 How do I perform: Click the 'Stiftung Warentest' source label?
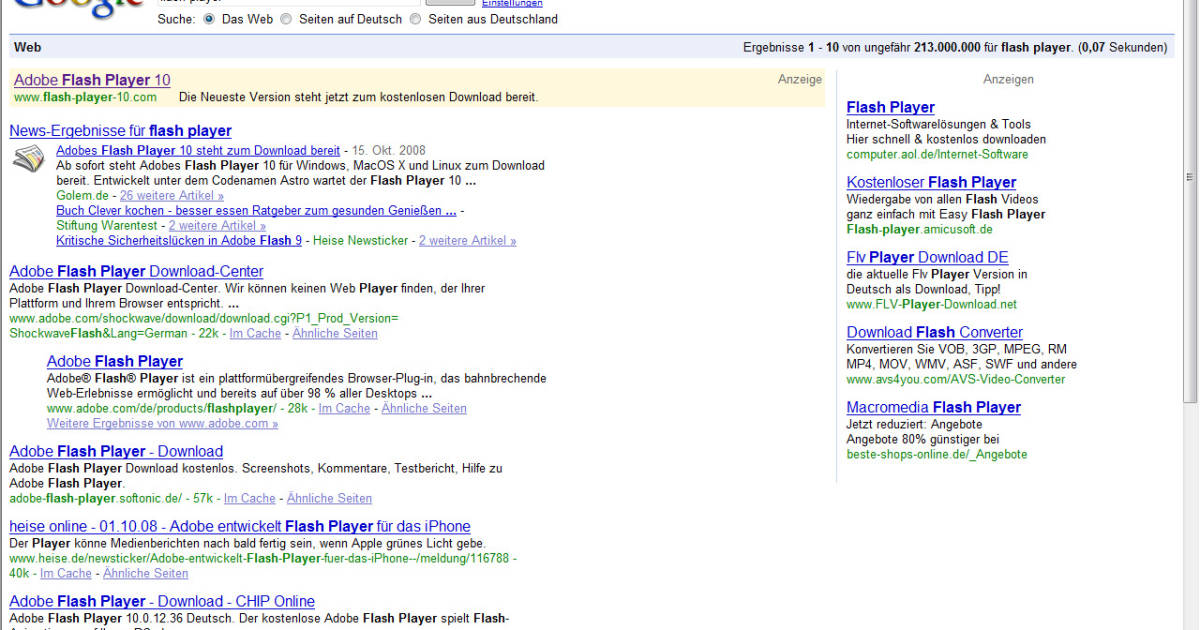click(107, 225)
